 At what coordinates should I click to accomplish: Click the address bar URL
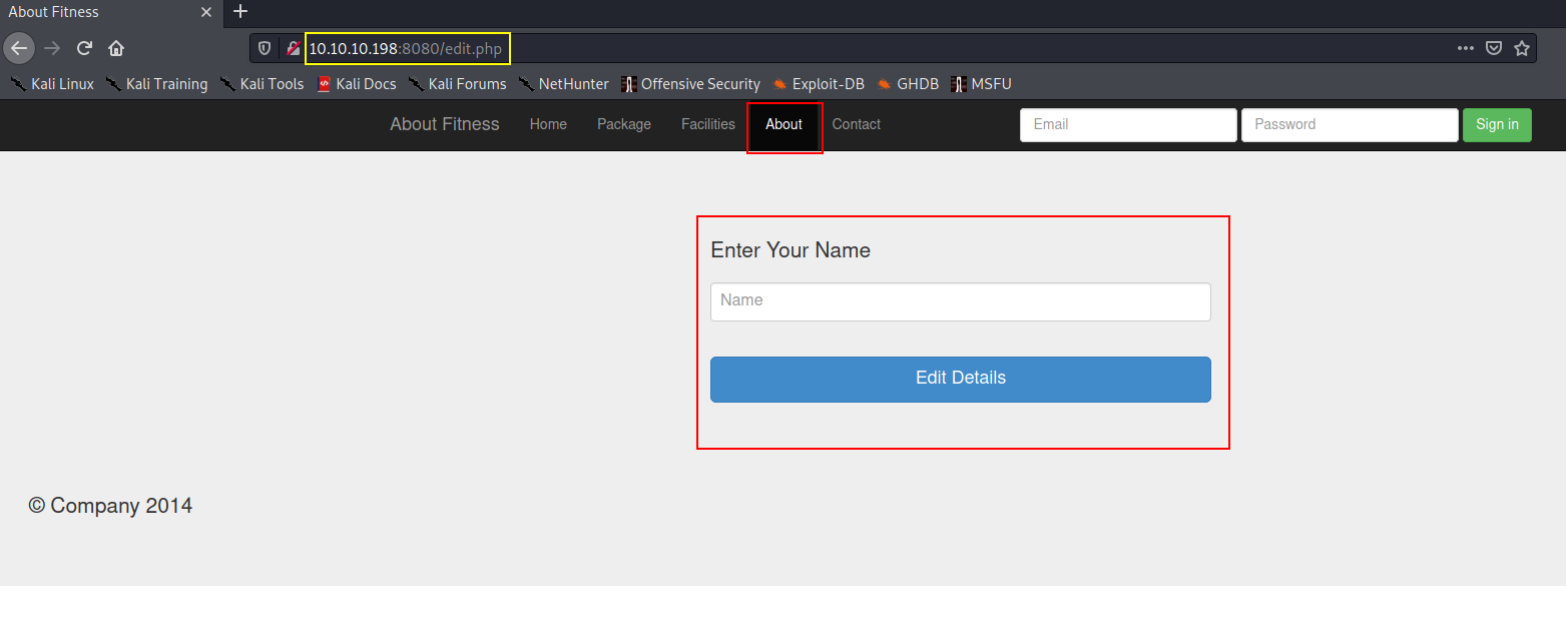pos(405,48)
